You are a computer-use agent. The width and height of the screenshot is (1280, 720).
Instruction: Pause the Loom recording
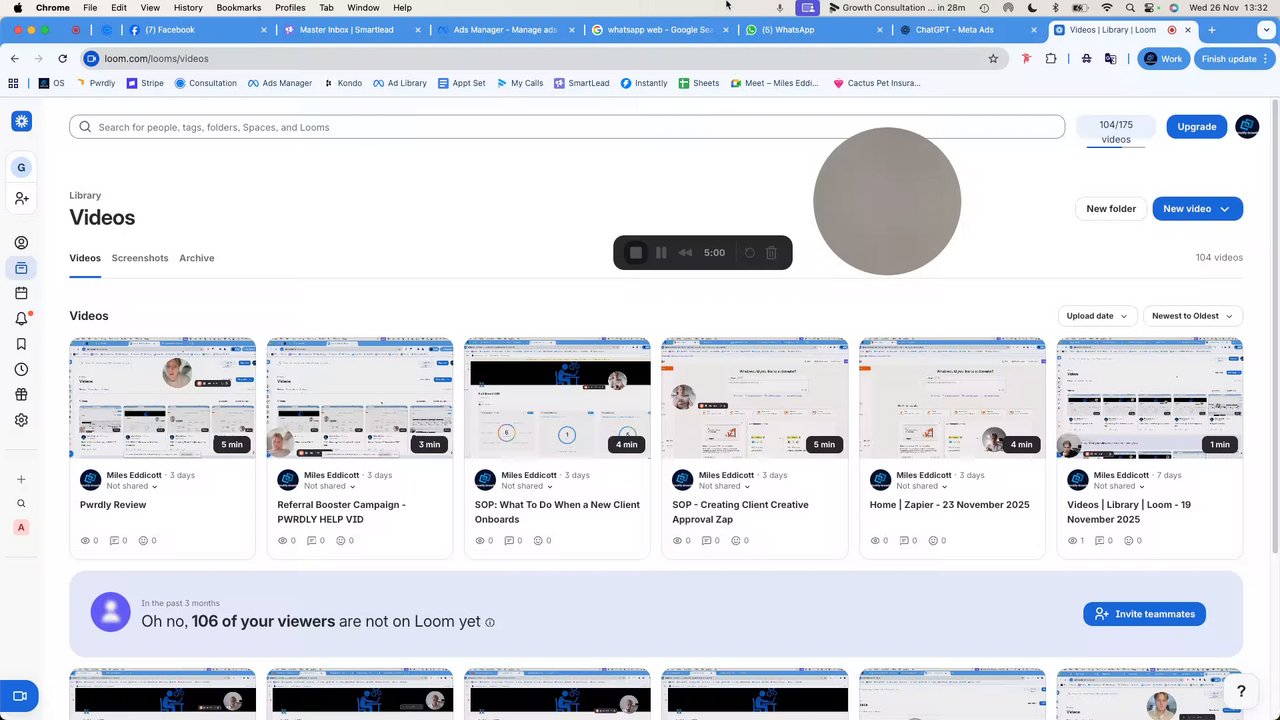[x=661, y=253]
